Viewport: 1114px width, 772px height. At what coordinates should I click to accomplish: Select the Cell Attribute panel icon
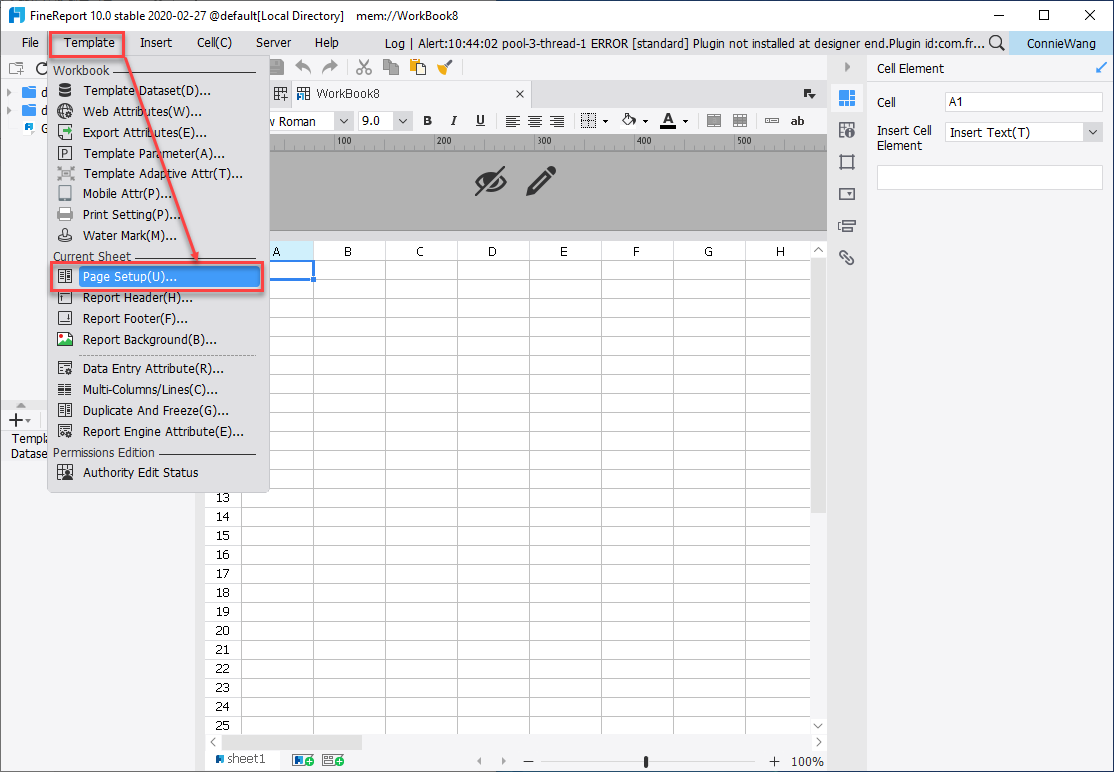click(847, 130)
